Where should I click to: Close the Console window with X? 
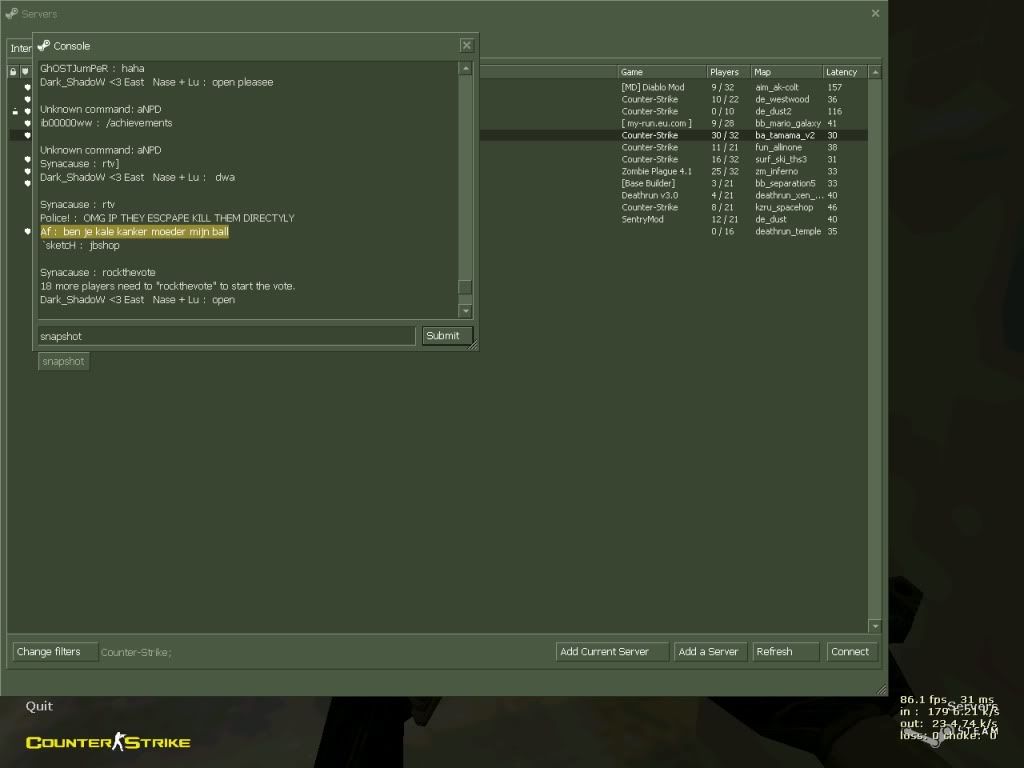click(466, 46)
